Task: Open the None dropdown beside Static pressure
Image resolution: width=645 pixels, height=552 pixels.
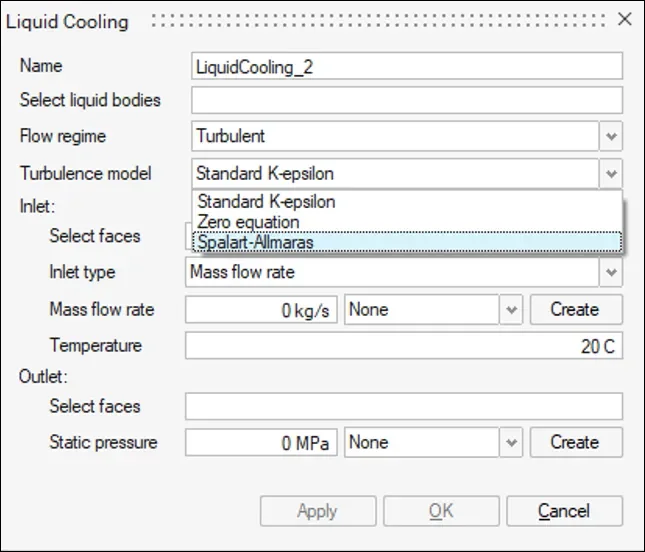Action: tap(511, 442)
